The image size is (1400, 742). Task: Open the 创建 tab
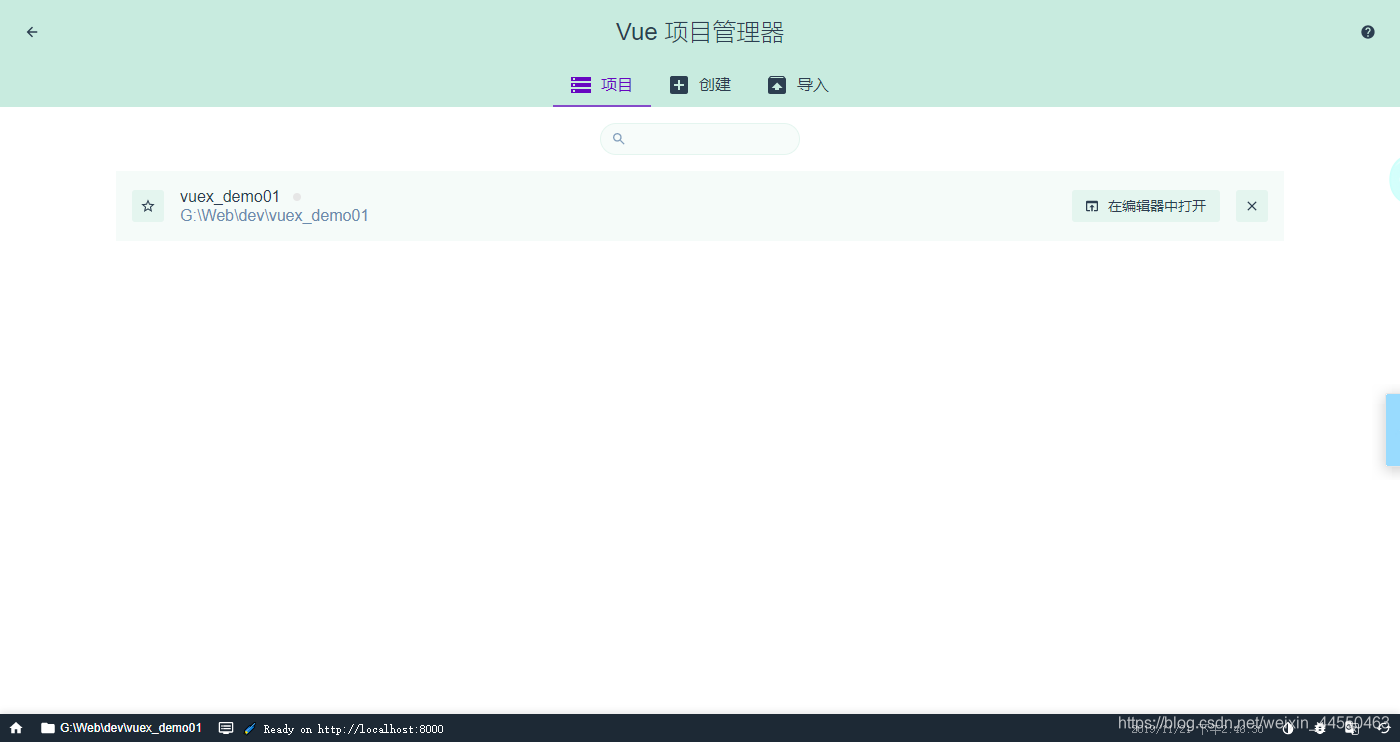pyautogui.click(x=700, y=85)
